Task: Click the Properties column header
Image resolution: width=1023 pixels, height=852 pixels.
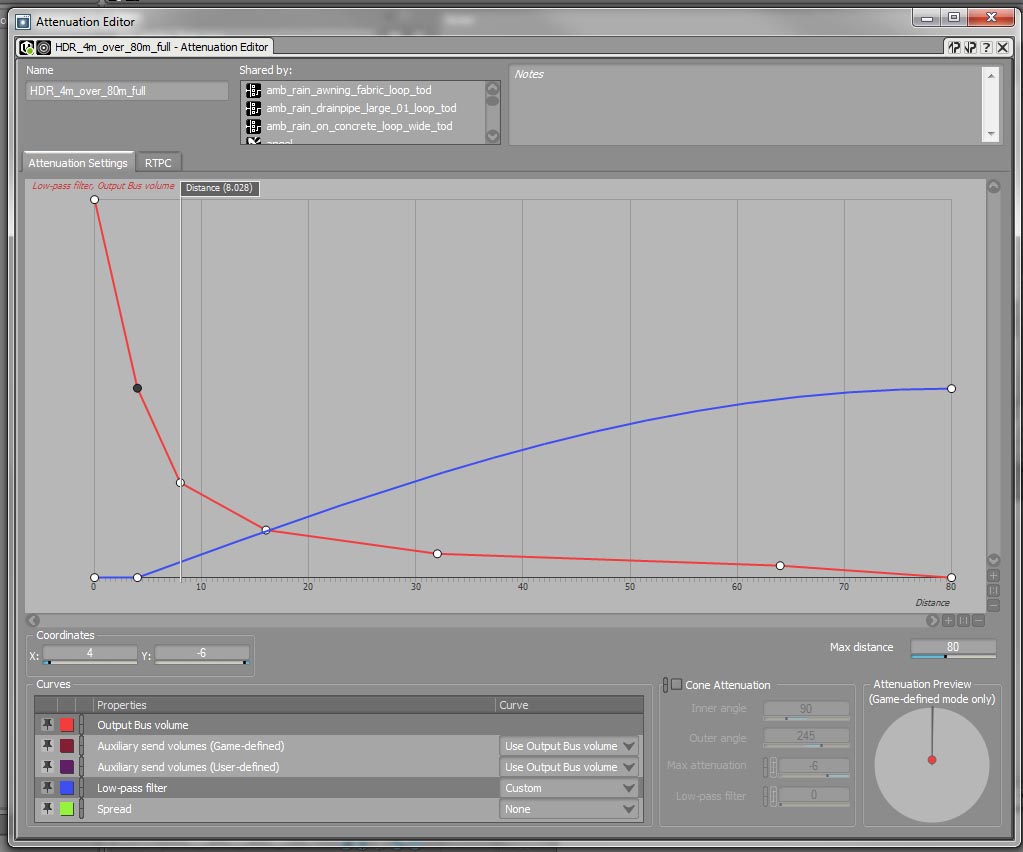Action: [x=295, y=705]
